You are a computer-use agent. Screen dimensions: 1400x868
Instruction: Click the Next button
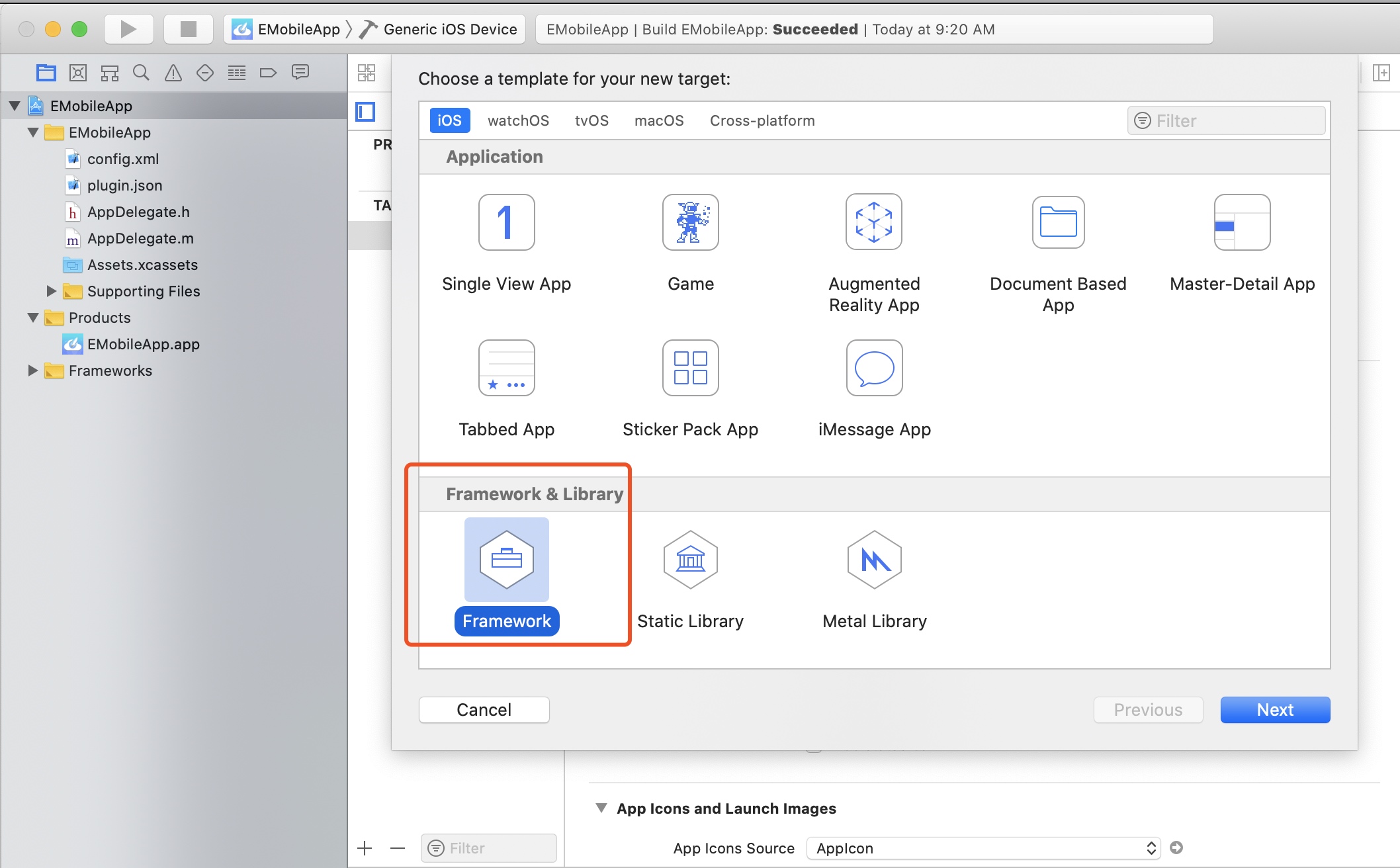(1275, 710)
